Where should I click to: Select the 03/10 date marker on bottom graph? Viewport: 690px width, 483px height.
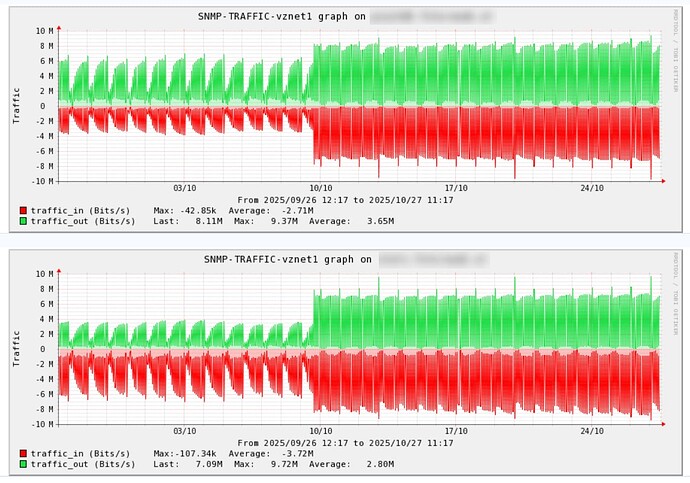coord(184,431)
